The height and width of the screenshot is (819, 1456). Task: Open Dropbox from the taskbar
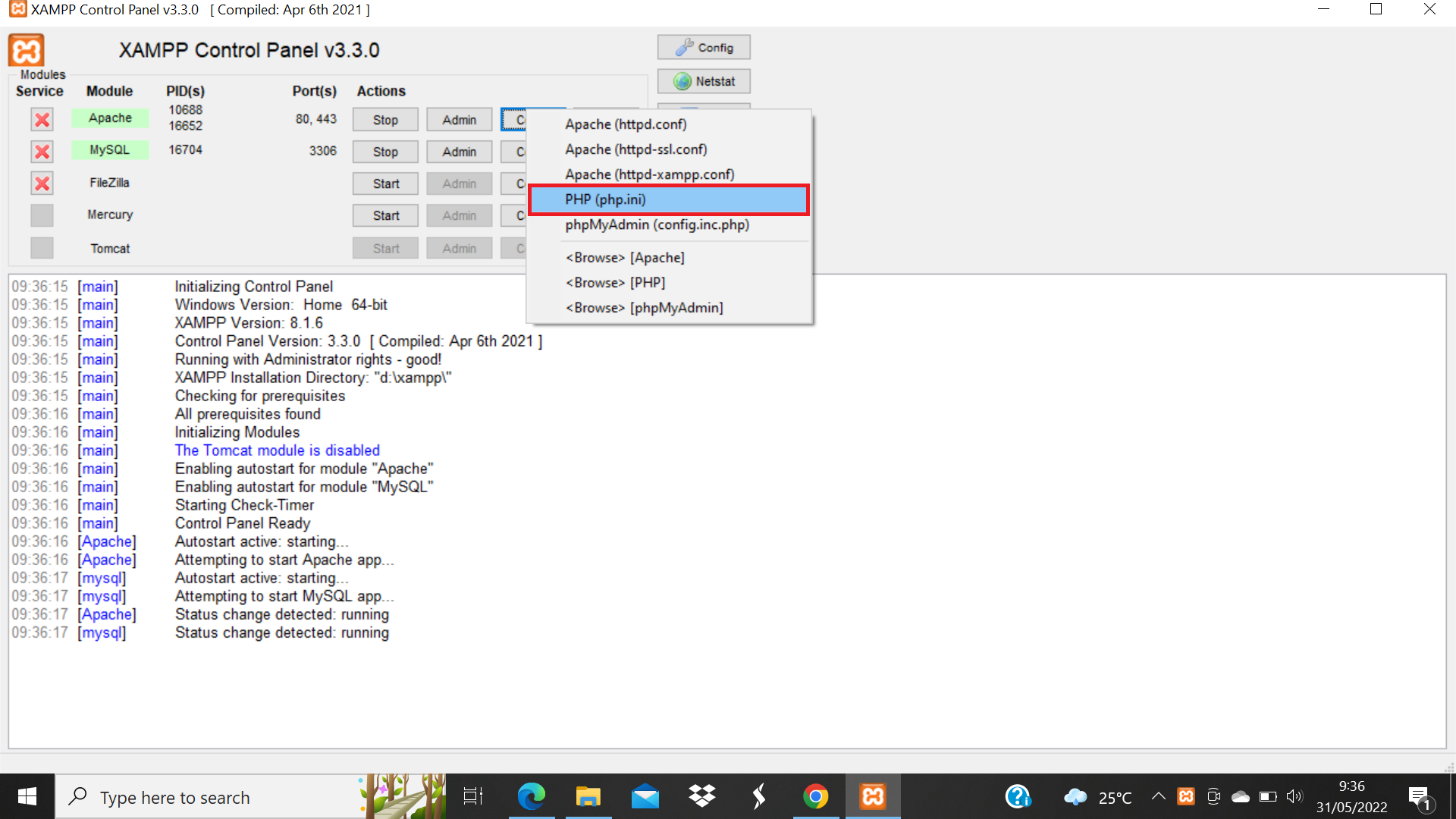pyautogui.click(x=701, y=797)
